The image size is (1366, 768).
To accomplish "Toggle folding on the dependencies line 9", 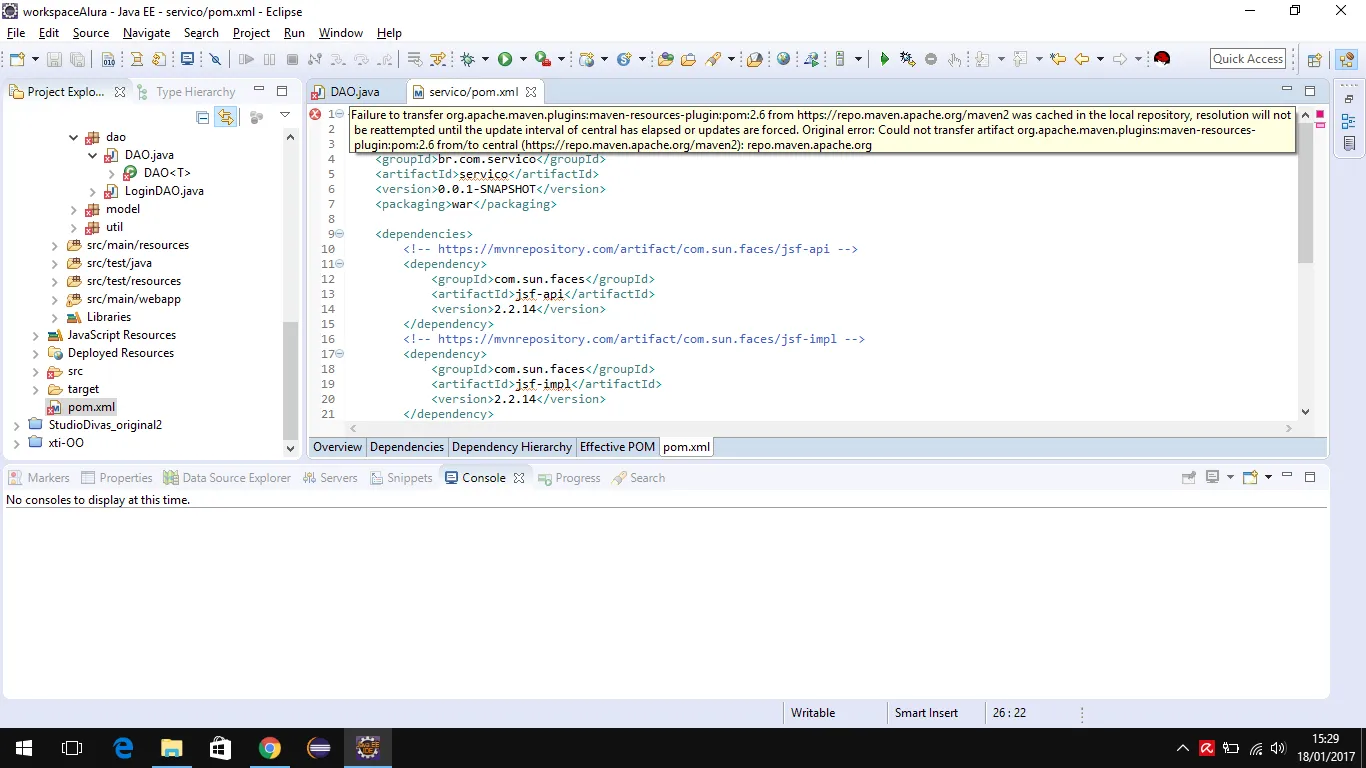I will point(340,234).
